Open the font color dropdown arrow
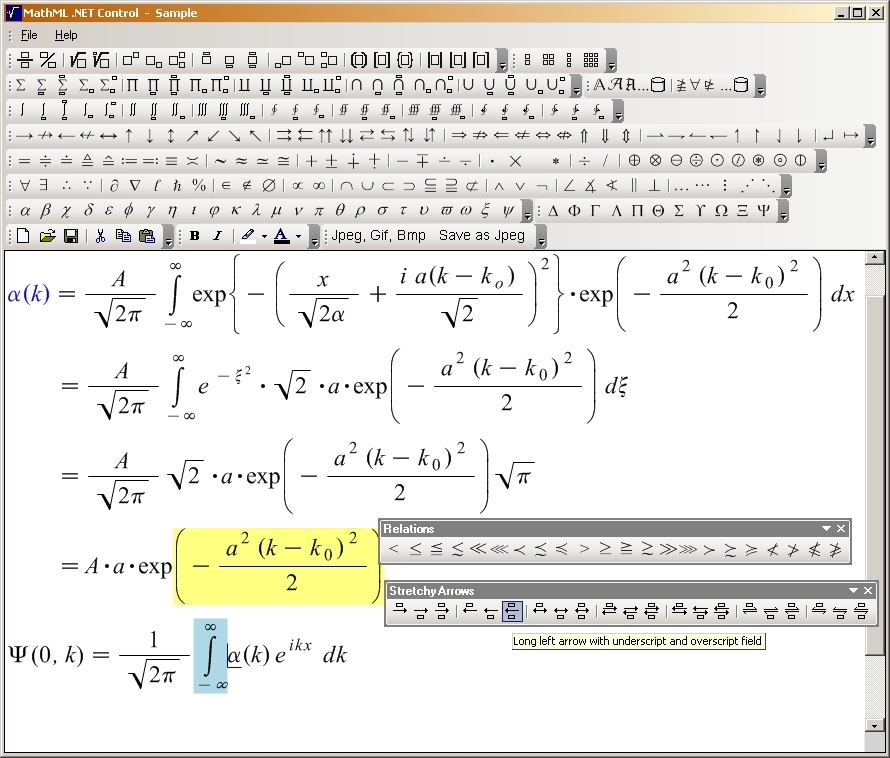Screen dimensions: 890x758 pyautogui.click(x=299, y=237)
